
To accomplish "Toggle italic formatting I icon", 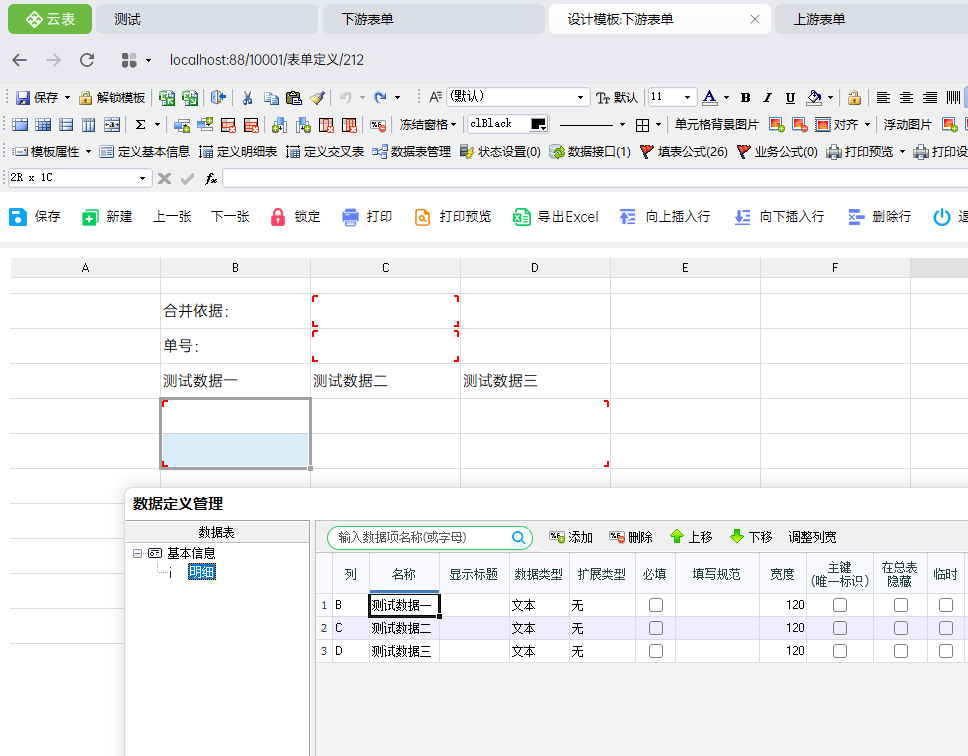I will [767, 98].
